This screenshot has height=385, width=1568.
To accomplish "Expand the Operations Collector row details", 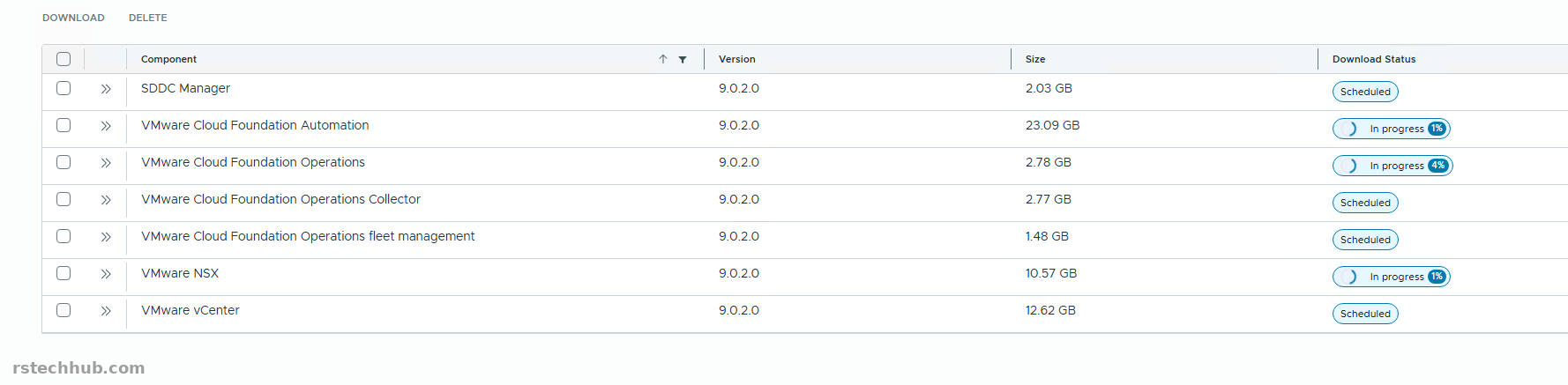I will [106, 200].
